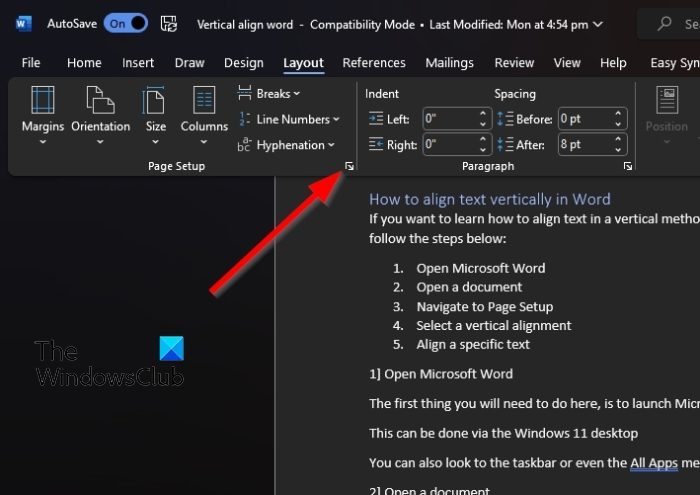Click line 'This can be done via the Windows 11 desktop'
Viewport: 700px width, 495px height.
tap(503, 433)
